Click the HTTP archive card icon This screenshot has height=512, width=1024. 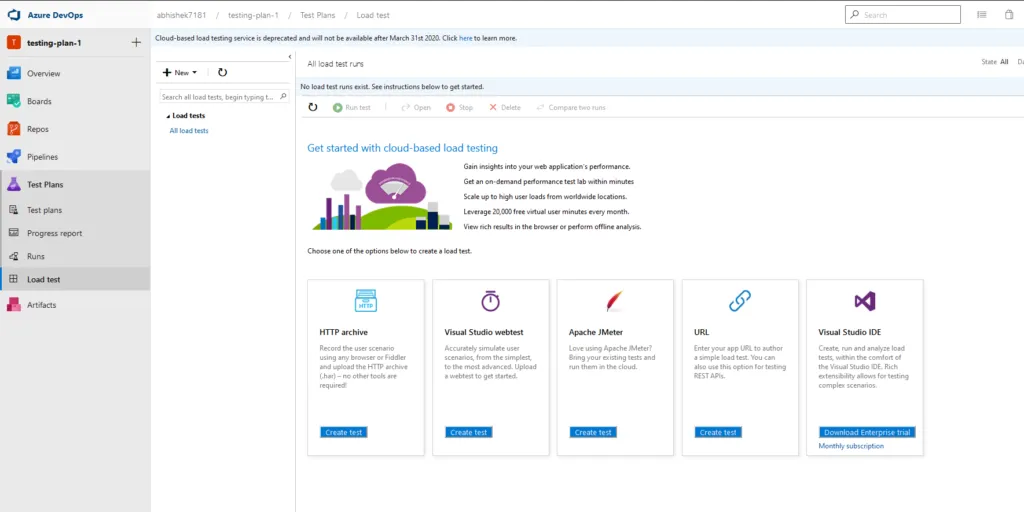(366, 300)
